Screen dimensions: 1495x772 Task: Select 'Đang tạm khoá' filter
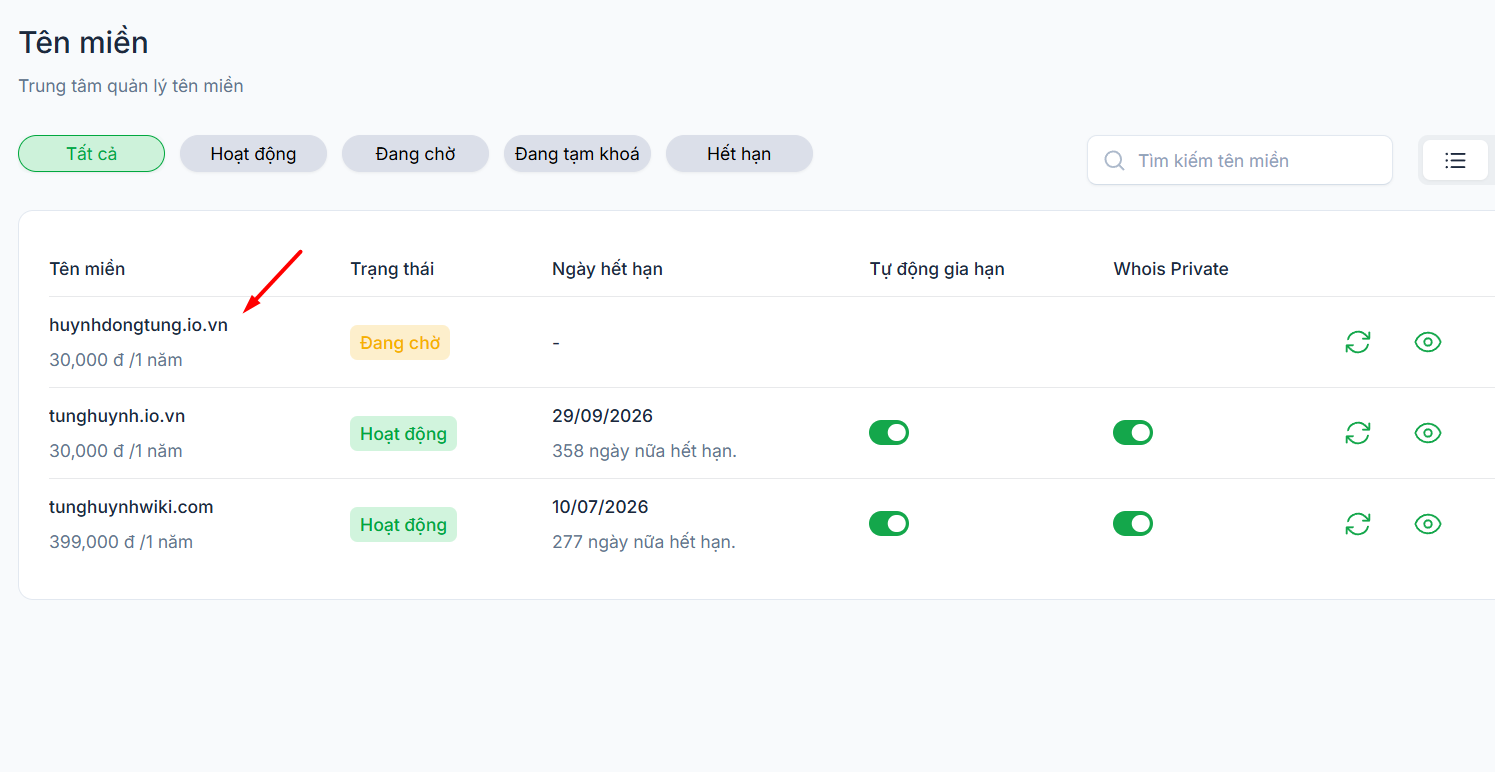(577, 154)
